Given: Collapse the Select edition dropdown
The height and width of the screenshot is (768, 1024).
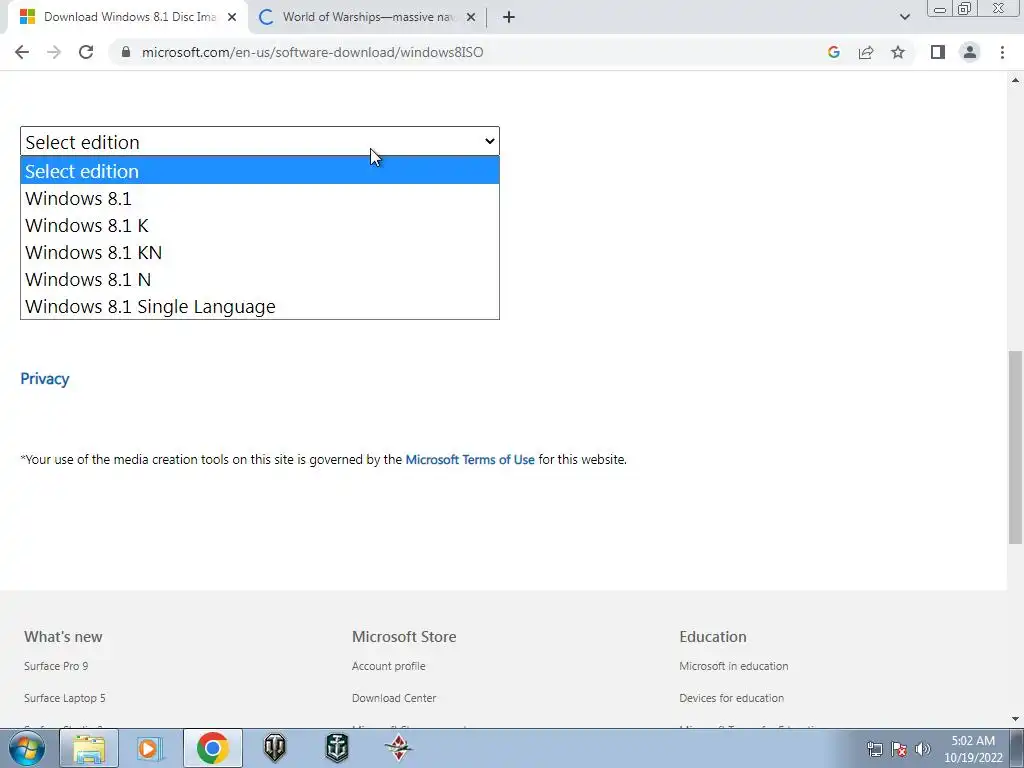Looking at the screenshot, I should coord(260,141).
